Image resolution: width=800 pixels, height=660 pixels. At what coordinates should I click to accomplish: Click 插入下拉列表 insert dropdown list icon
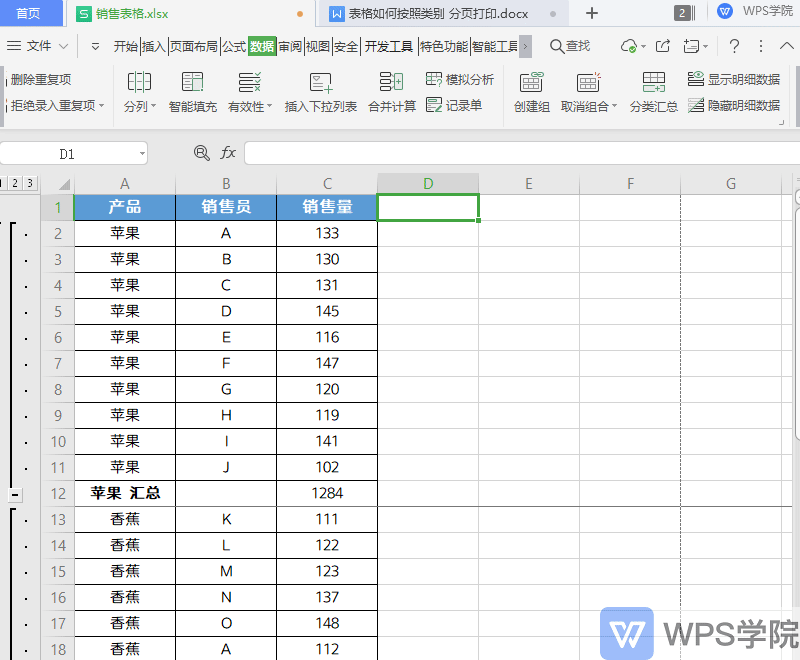tap(321, 82)
